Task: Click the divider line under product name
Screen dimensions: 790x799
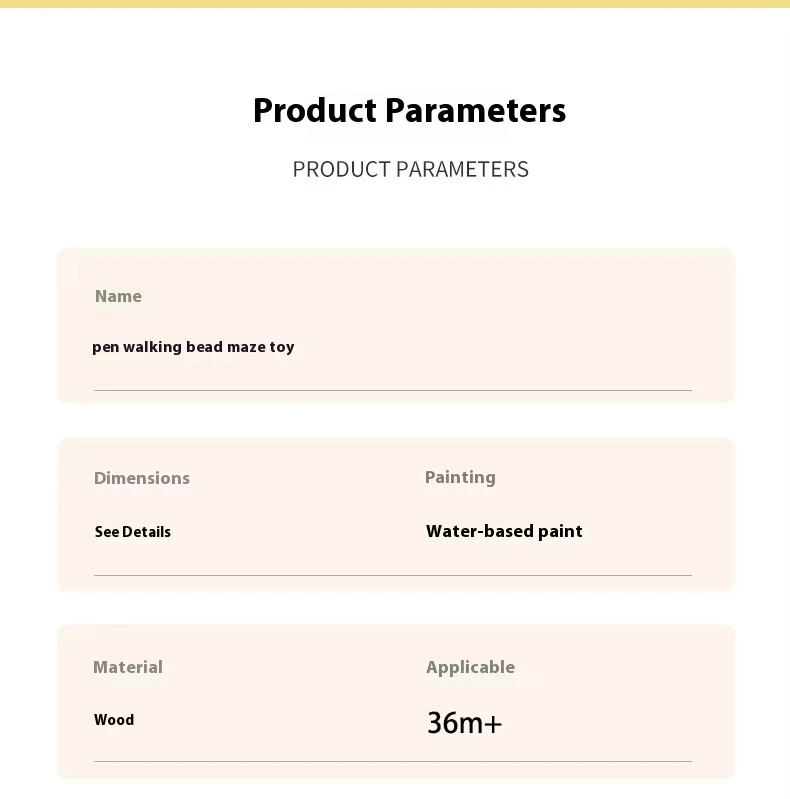Action: pos(393,390)
